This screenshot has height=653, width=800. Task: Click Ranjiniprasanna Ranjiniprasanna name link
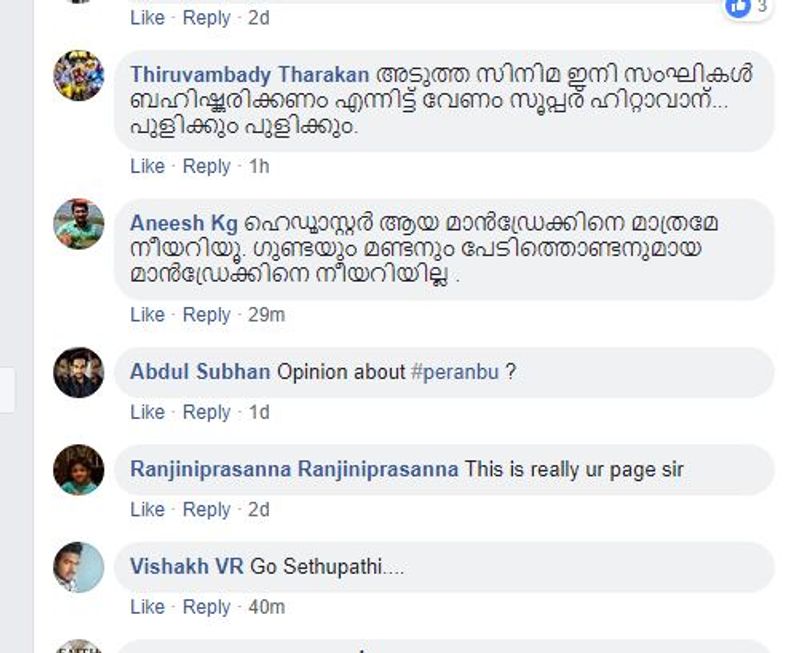tap(294, 469)
